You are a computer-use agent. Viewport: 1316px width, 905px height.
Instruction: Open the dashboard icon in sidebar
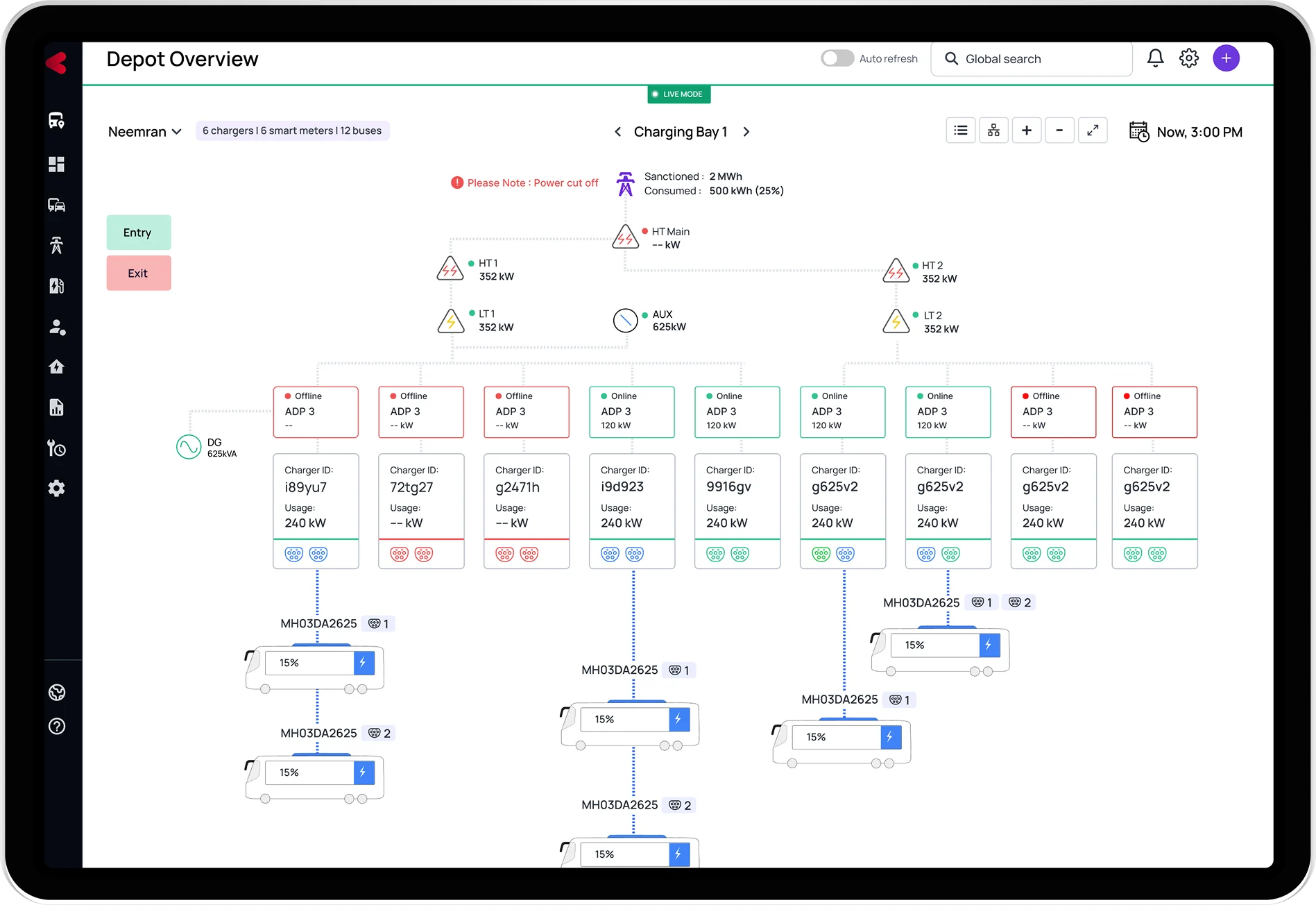tap(57, 164)
